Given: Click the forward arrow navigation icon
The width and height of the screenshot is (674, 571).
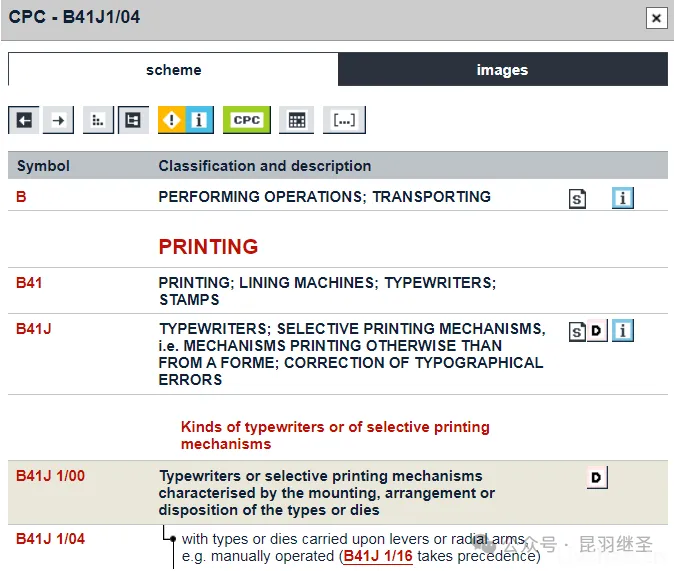Looking at the screenshot, I should (x=58, y=120).
